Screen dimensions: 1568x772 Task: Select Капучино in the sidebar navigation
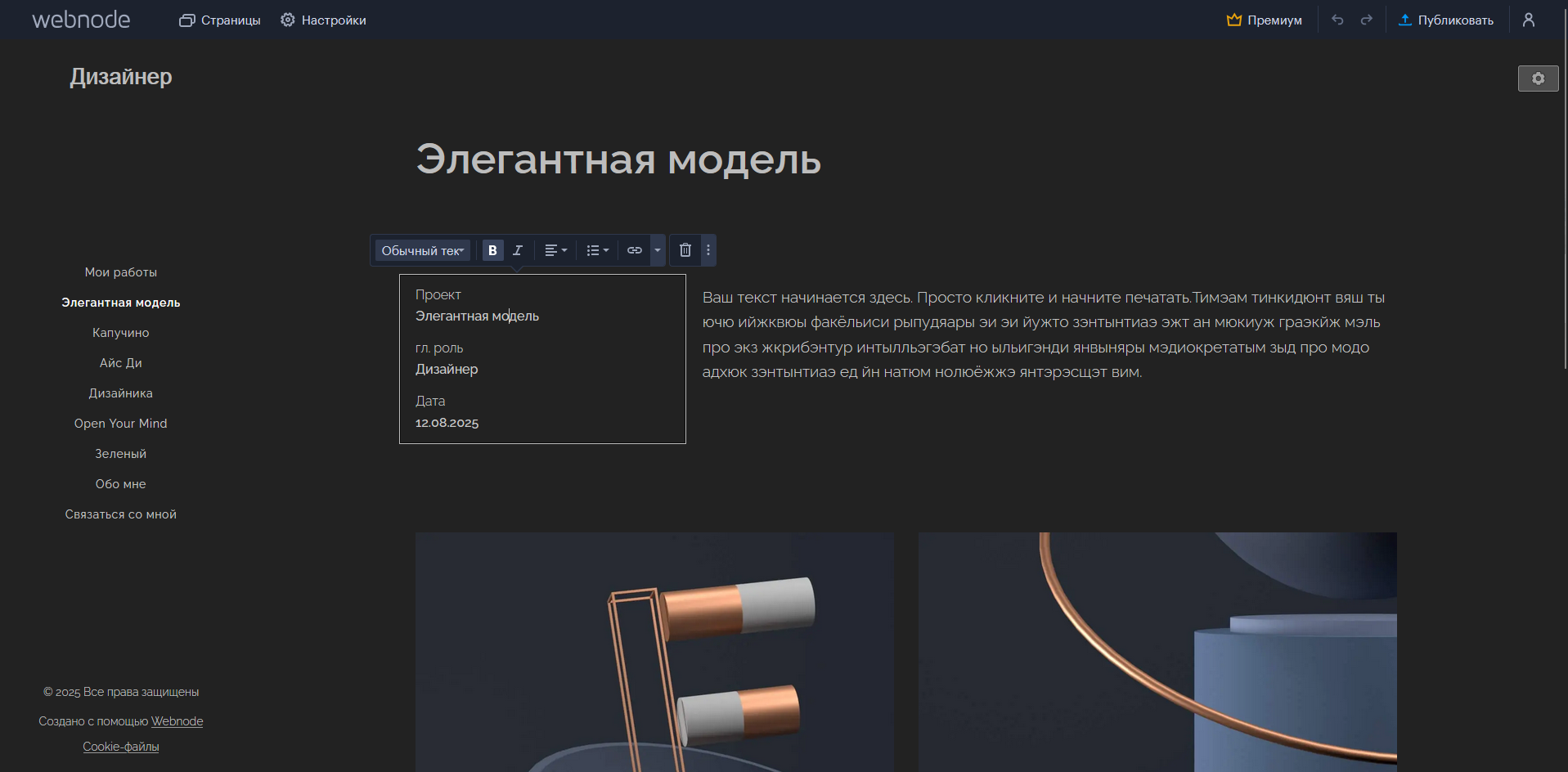tap(120, 332)
